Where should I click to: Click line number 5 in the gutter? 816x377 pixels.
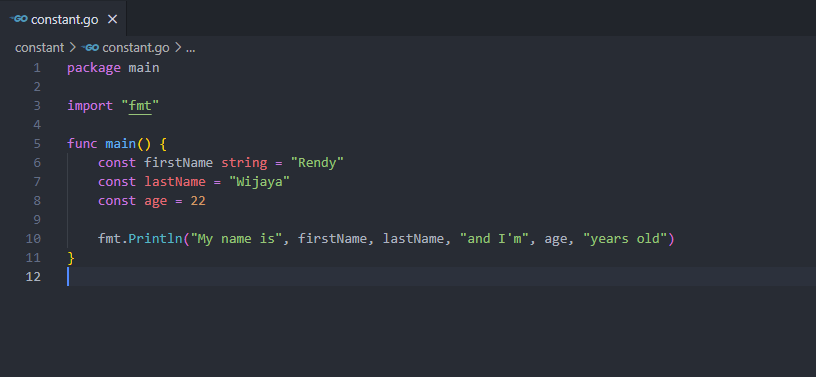[36, 144]
